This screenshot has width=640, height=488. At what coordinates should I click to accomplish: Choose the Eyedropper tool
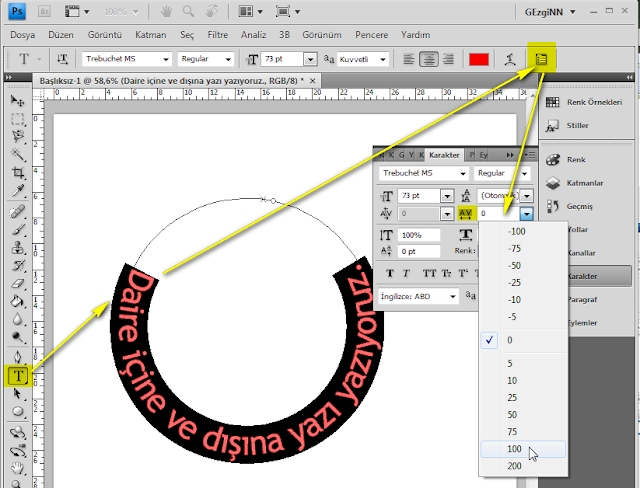pos(18,191)
